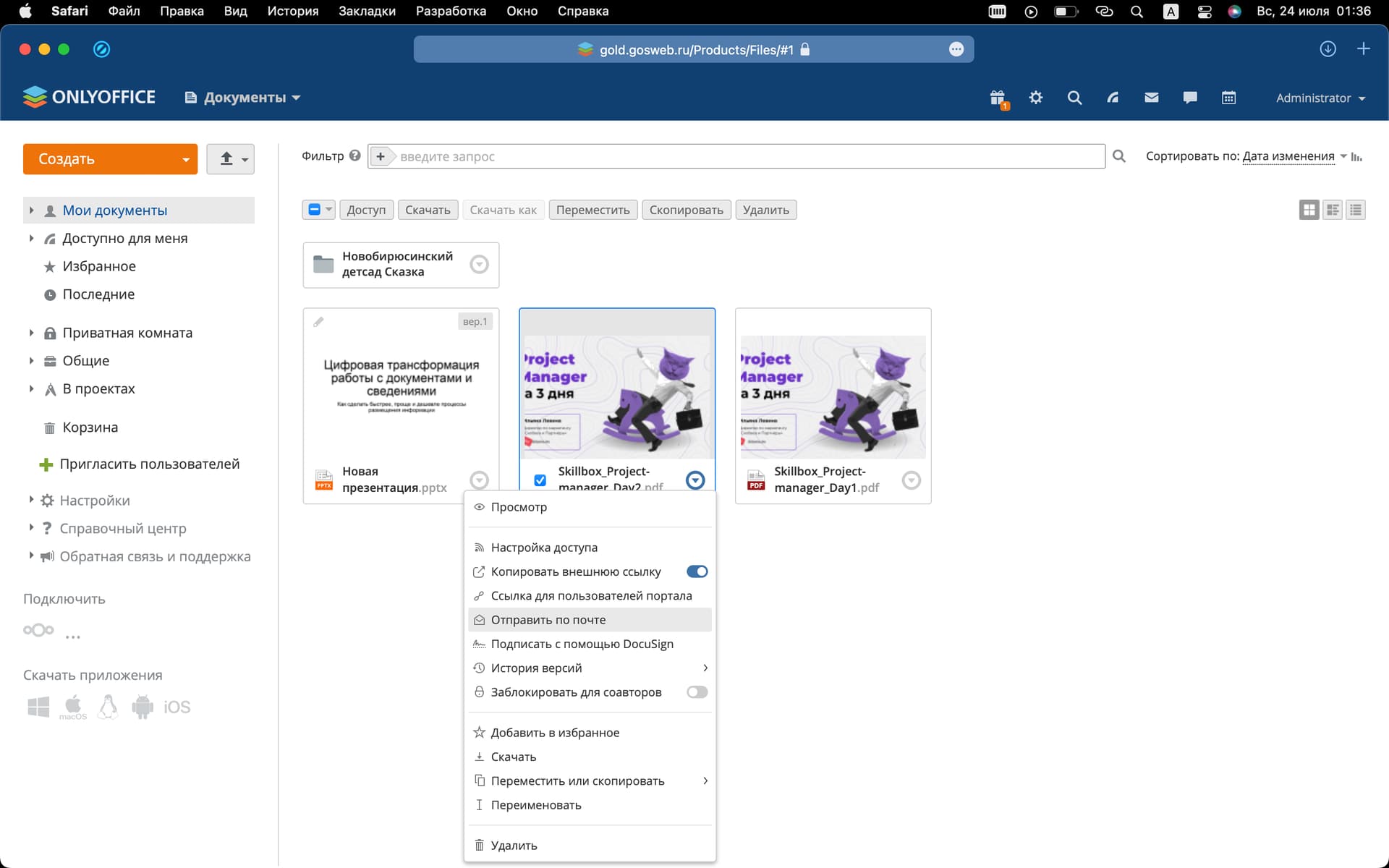Image resolution: width=1389 pixels, height=868 pixels.
Task: Download the Linux desktop app
Action: (x=108, y=707)
